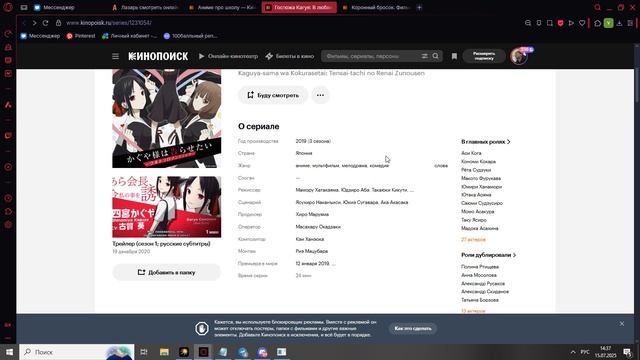640x360 pixels.
Task: Switch to Аниме про школу tab
Action: point(222,7)
